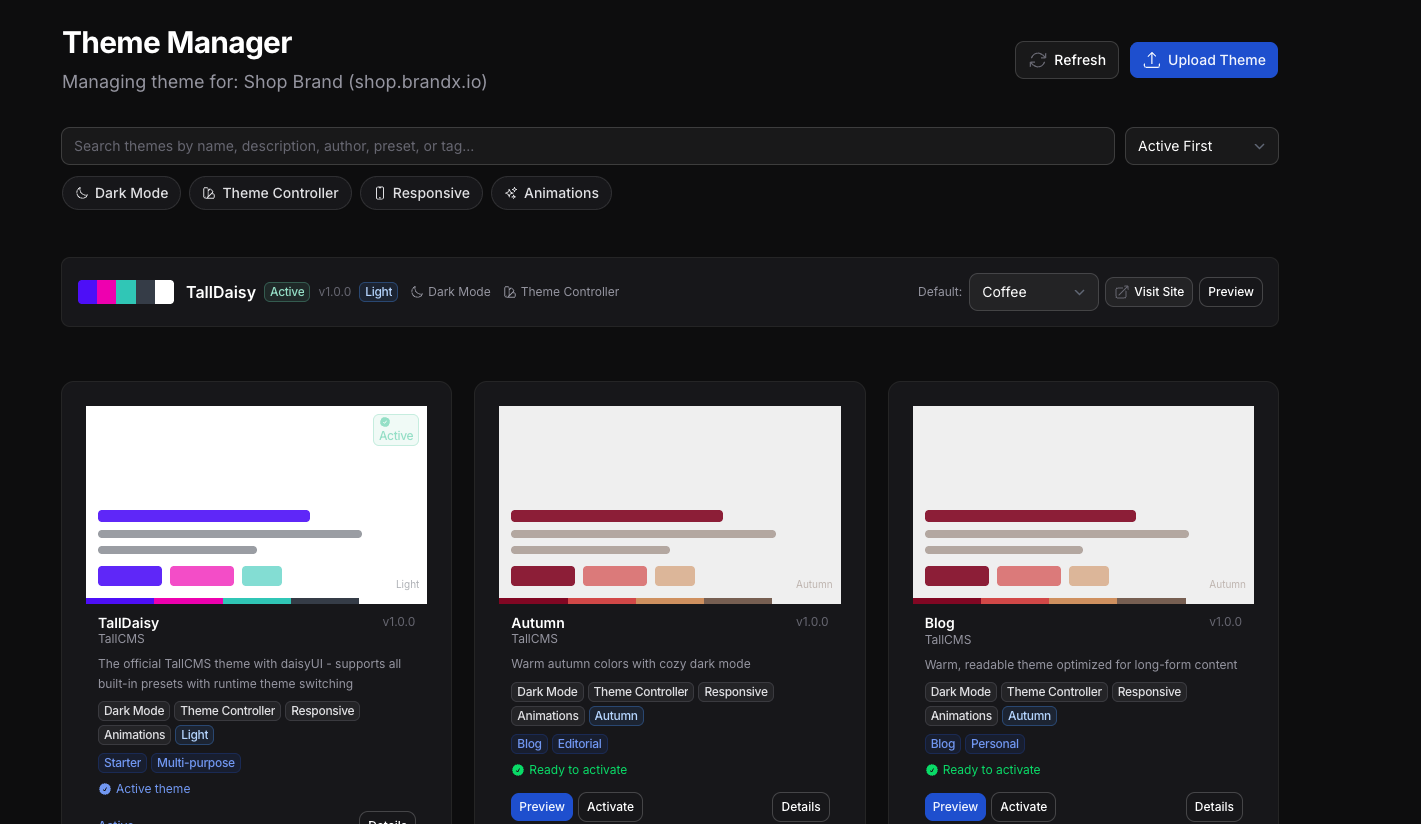
Task: Click the search themes input field
Action: [587, 146]
